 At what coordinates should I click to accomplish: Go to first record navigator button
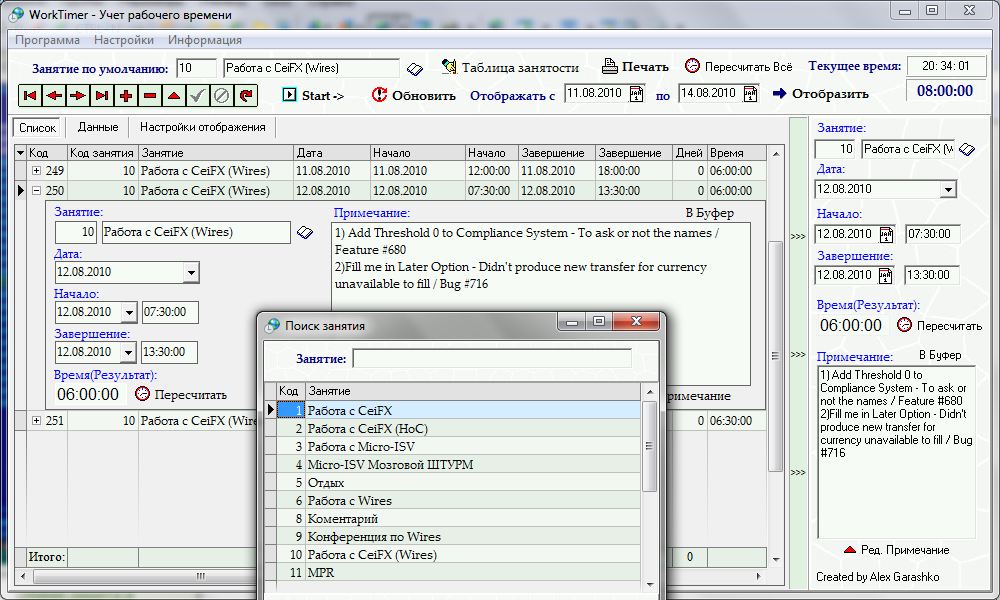(x=30, y=96)
